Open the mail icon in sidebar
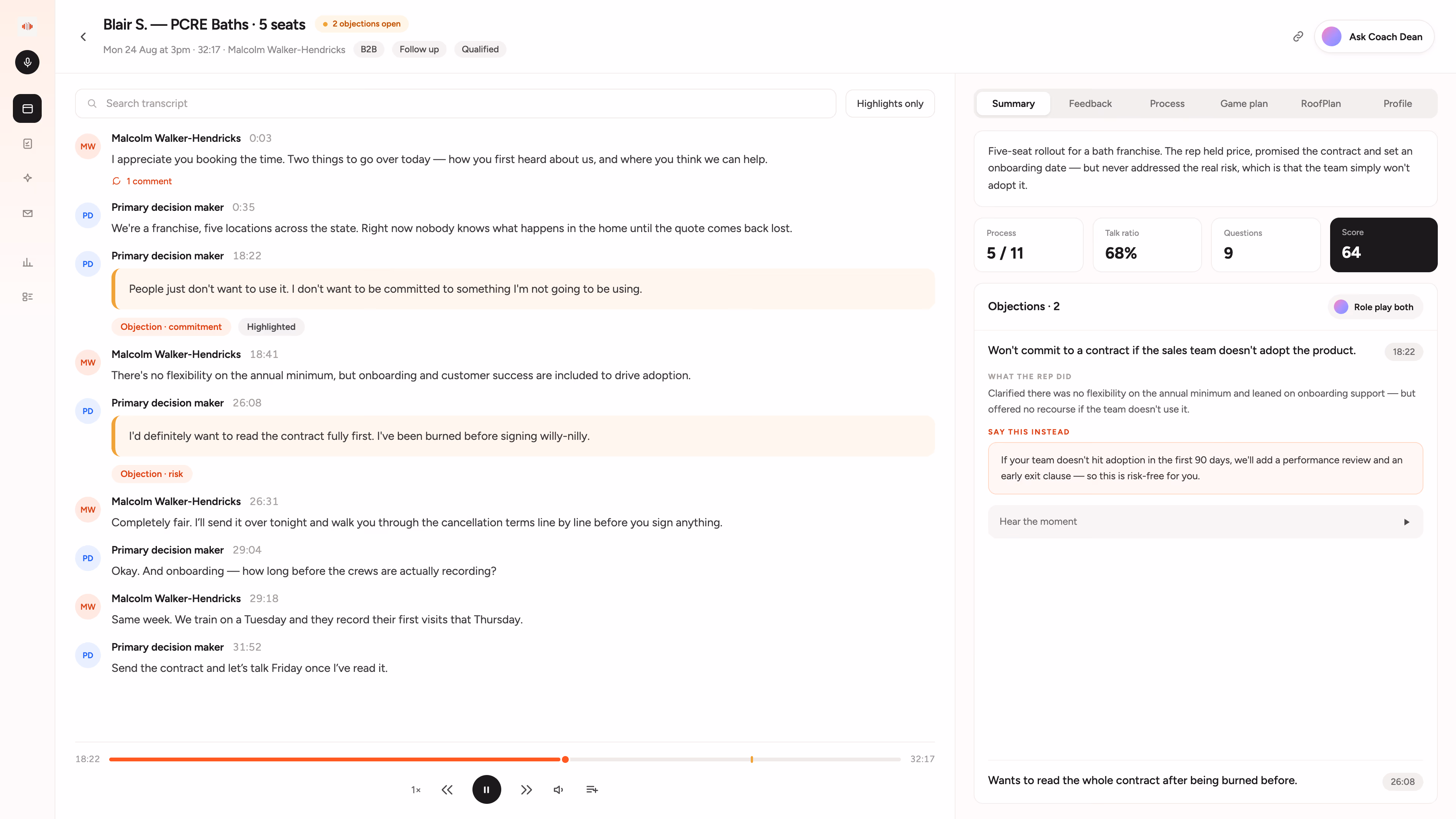Screen dimensions: 1456x819 [x=27, y=213]
